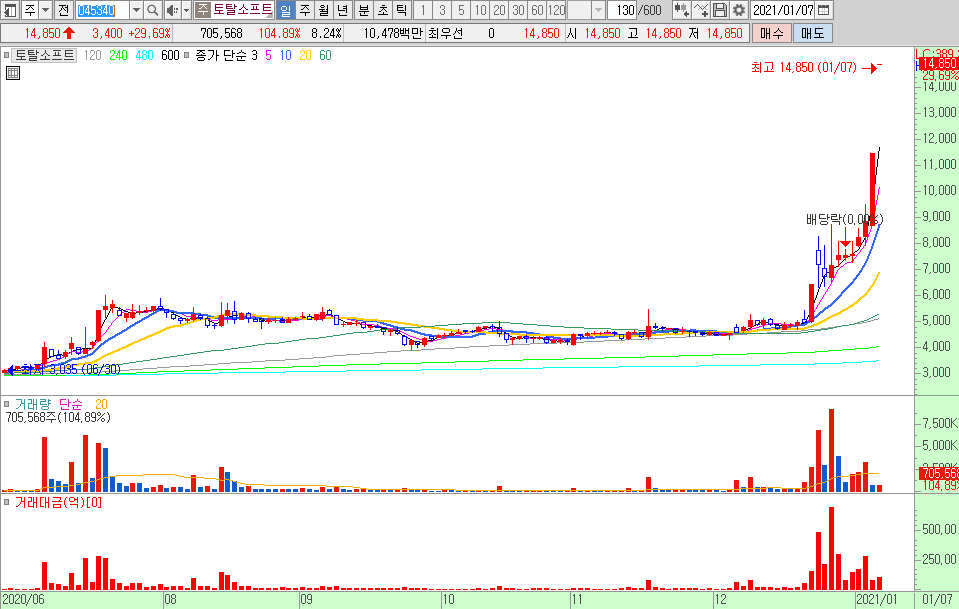This screenshot has width=959, height=609.
Task: Click the line indicator add icon
Action: click(701, 10)
